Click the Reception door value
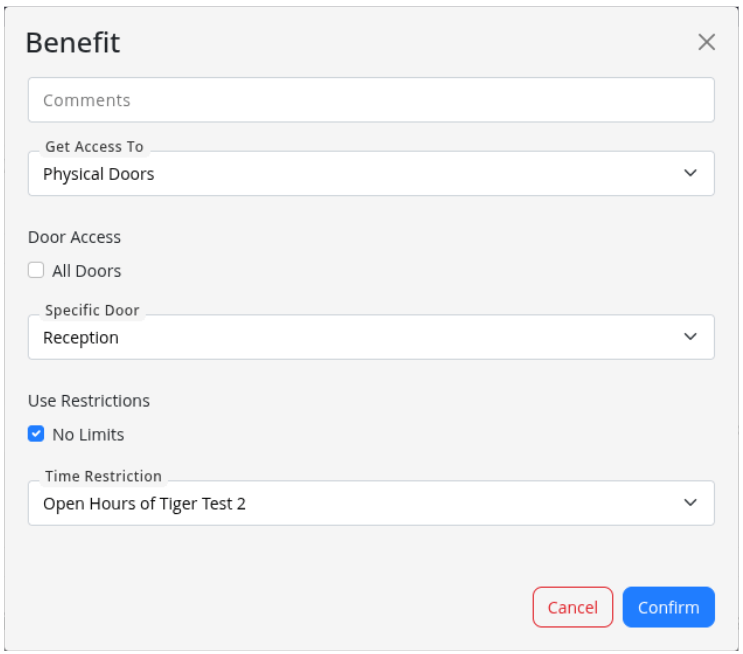Screen dimensions: 743x654 pyautogui.click(x=81, y=338)
